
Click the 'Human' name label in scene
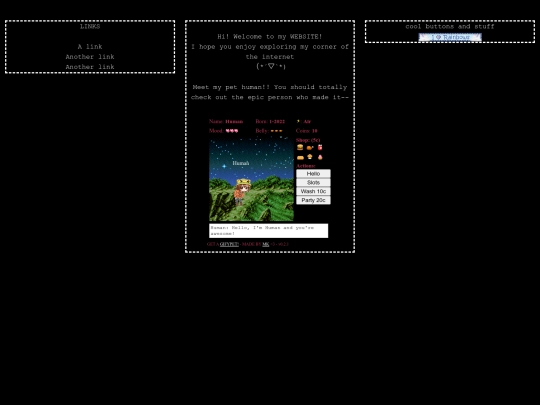(x=241, y=163)
